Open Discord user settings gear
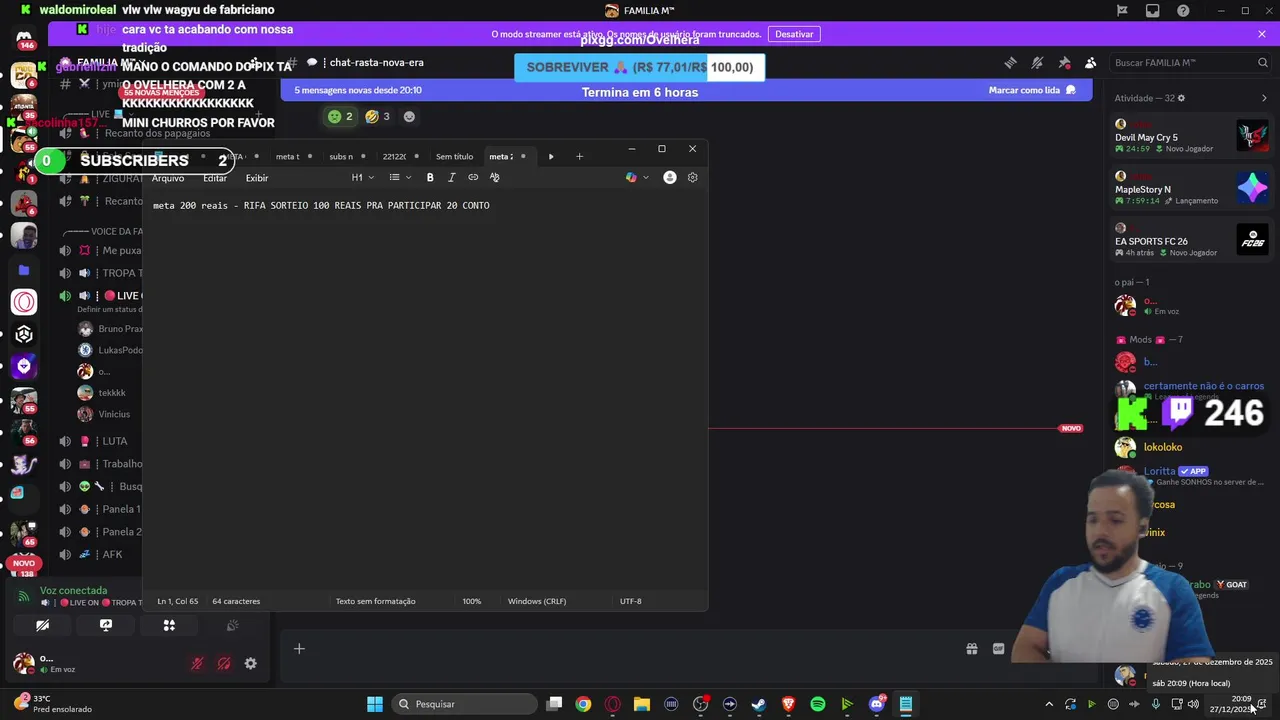 (251, 663)
